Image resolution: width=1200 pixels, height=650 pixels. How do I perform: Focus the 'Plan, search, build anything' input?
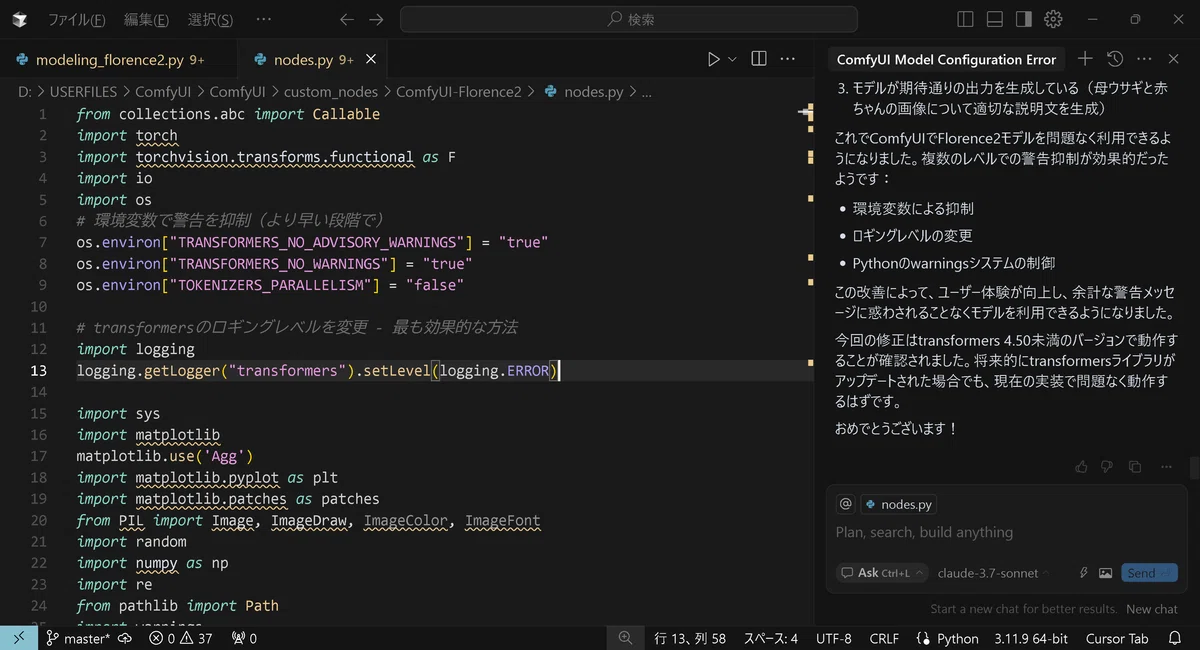[x=1006, y=533]
